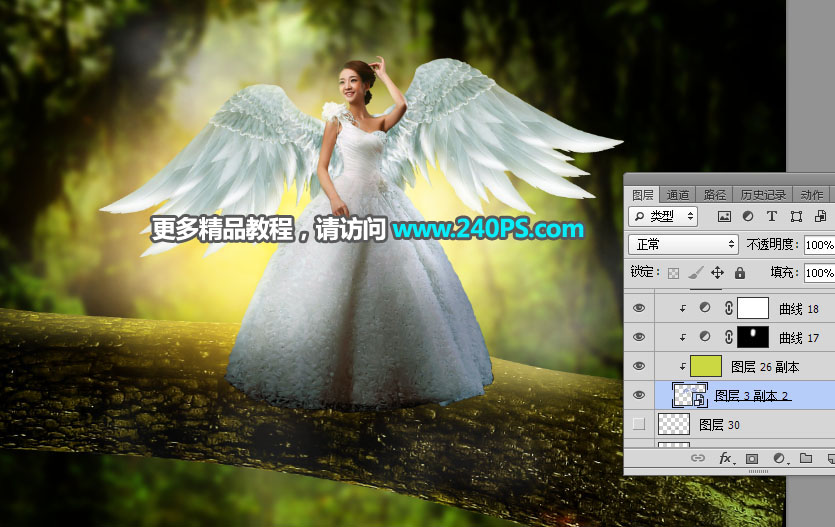Select the black mask of 曲线 17
The height and width of the screenshot is (527, 835).
click(753, 337)
